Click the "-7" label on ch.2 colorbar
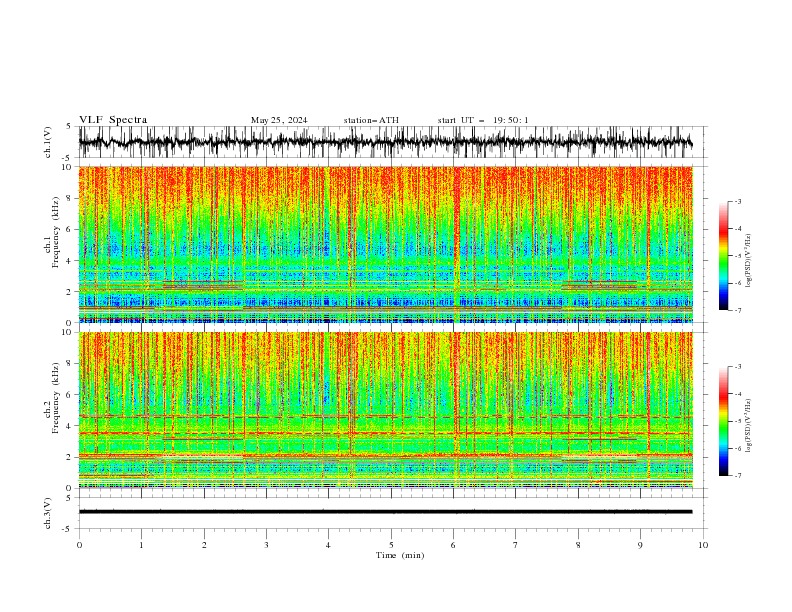This screenshot has height=612, width=792. [738, 476]
